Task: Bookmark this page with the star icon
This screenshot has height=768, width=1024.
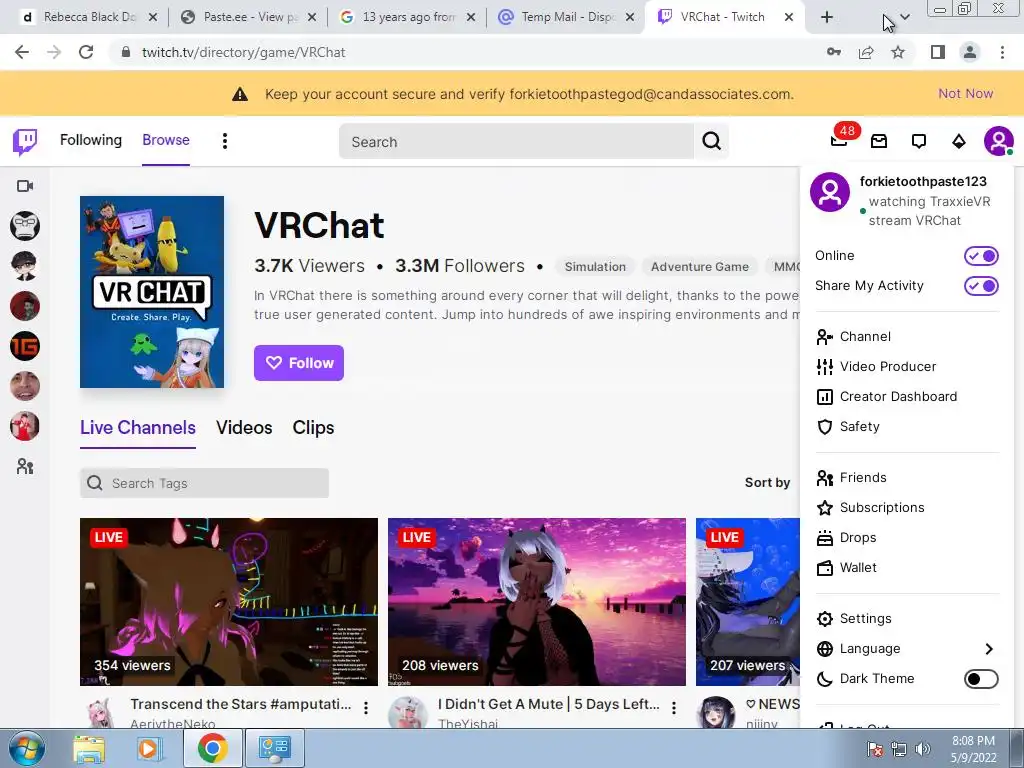Action: point(898,52)
